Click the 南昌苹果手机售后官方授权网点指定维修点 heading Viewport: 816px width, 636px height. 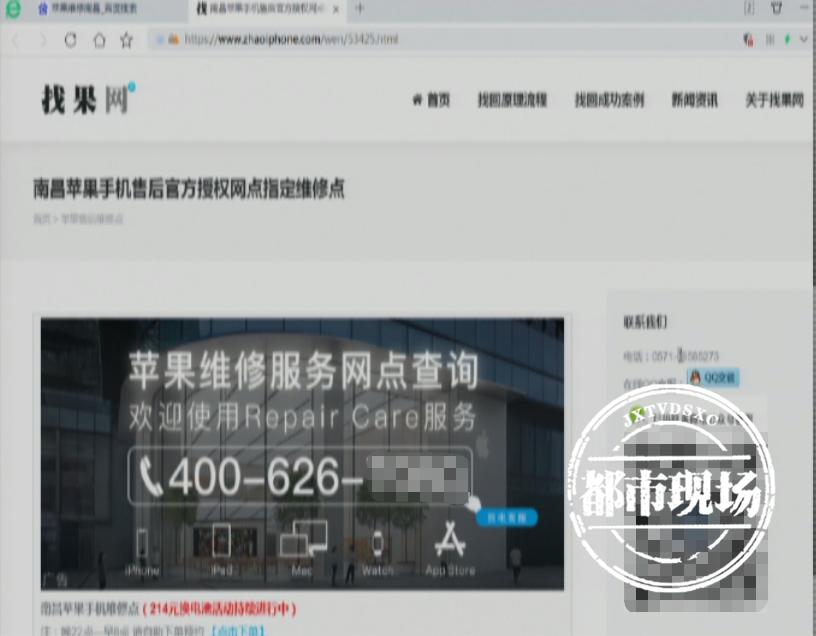(x=189, y=188)
